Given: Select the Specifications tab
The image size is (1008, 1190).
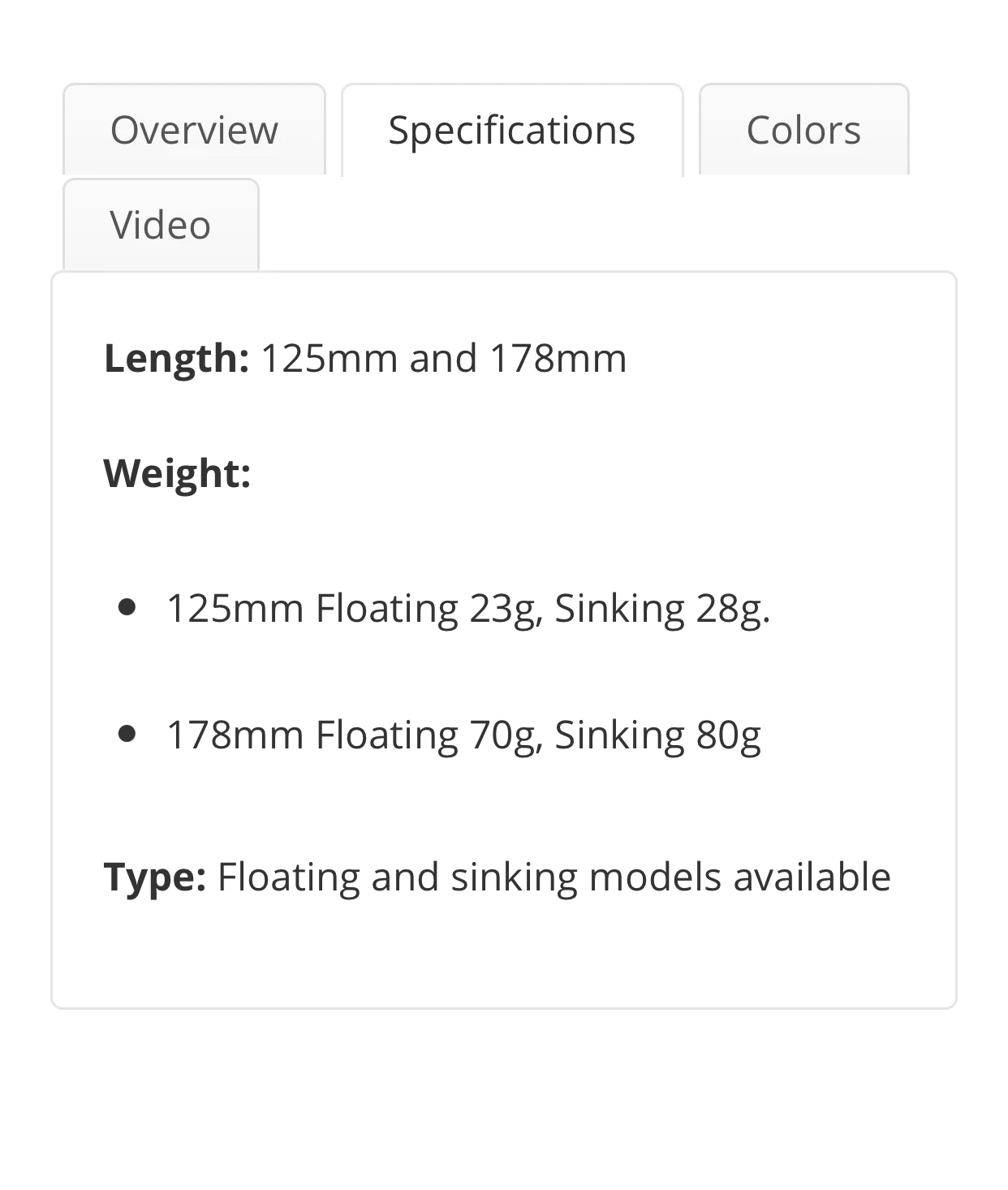Looking at the screenshot, I should [511, 130].
